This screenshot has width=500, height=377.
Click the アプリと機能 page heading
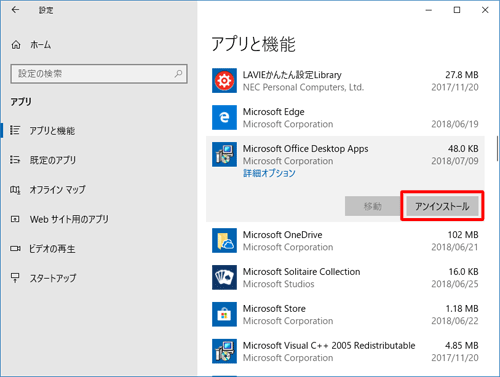pyautogui.click(x=253, y=44)
